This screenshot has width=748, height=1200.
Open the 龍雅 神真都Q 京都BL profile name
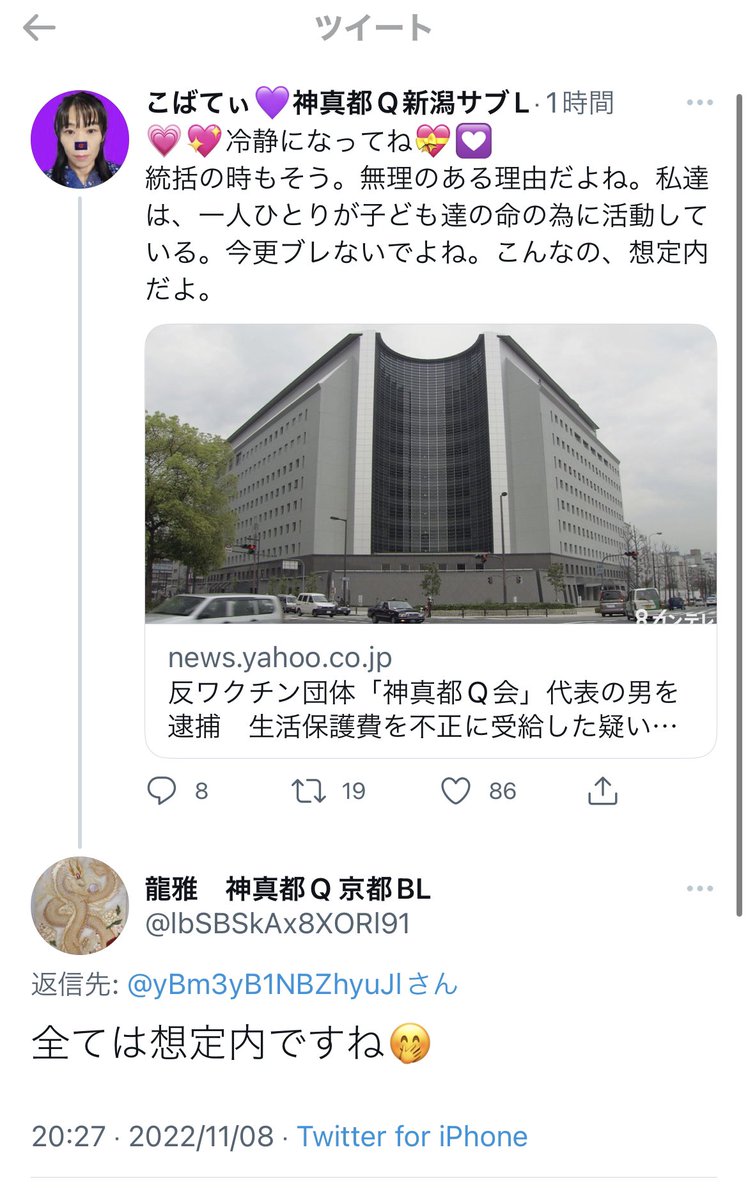(x=288, y=888)
